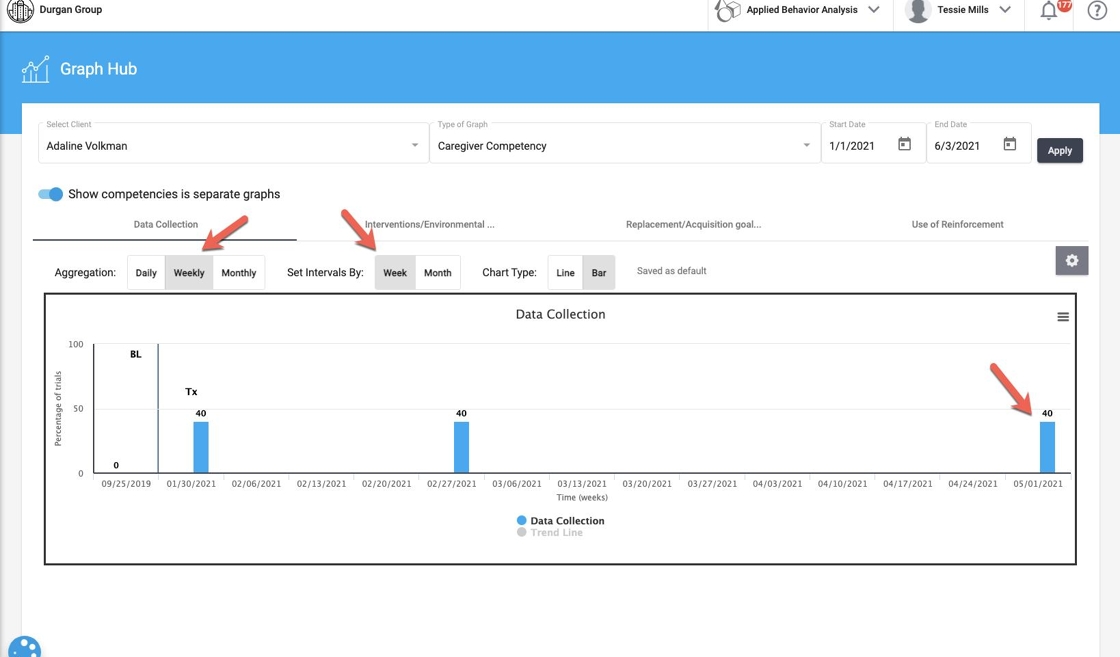This screenshot has width=1120, height=657.
Task: Expand Applied Behavior Analysis chevron
Action: (874, 10)
